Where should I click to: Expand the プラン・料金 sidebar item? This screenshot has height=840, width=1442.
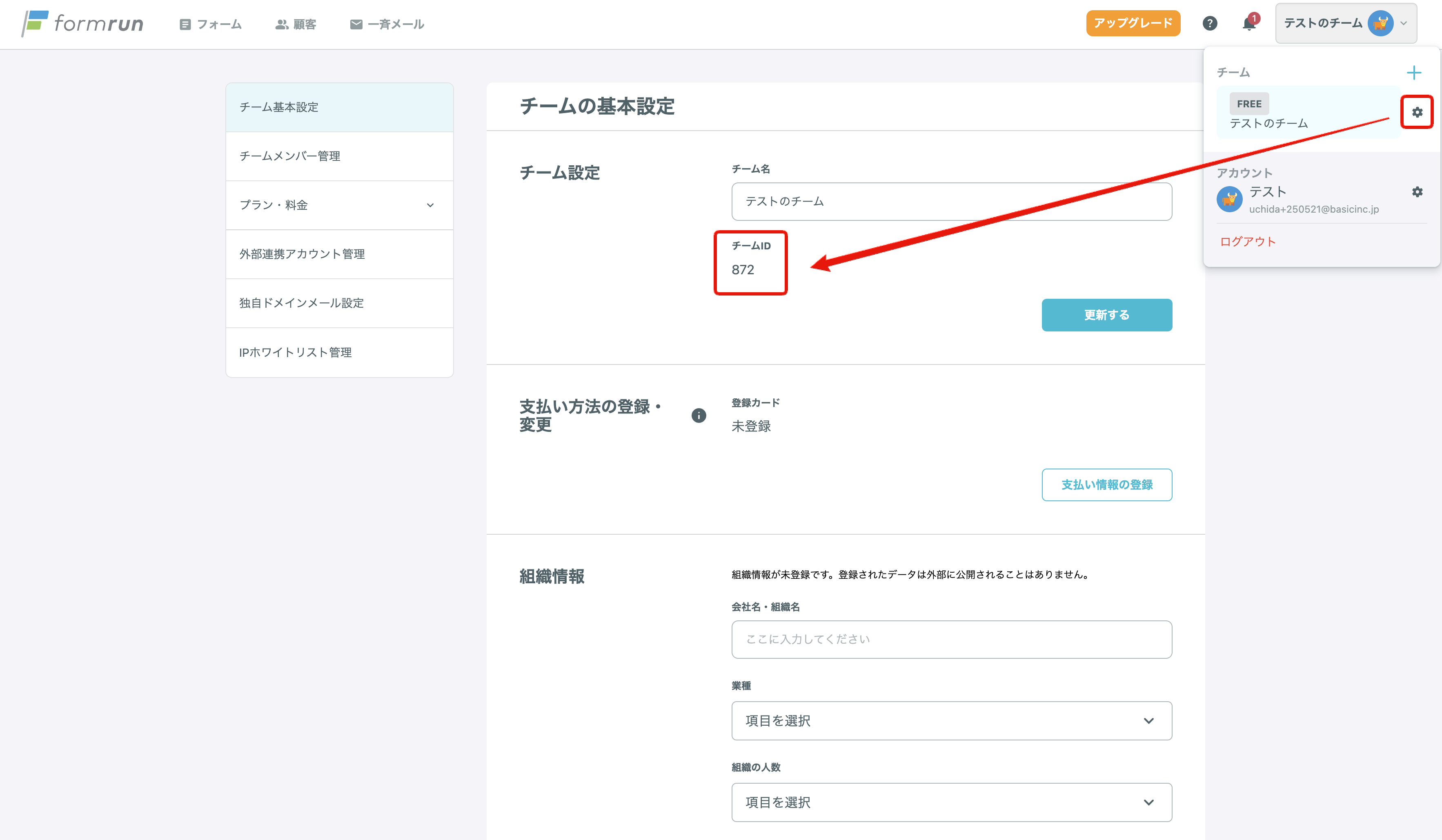click(339, 205)
